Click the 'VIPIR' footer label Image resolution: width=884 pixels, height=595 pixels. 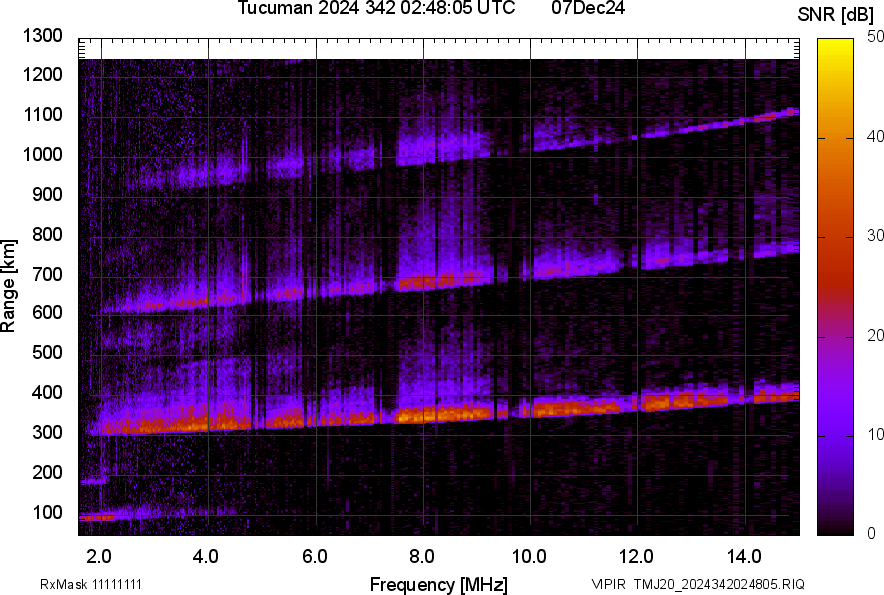tap(609, 584)
